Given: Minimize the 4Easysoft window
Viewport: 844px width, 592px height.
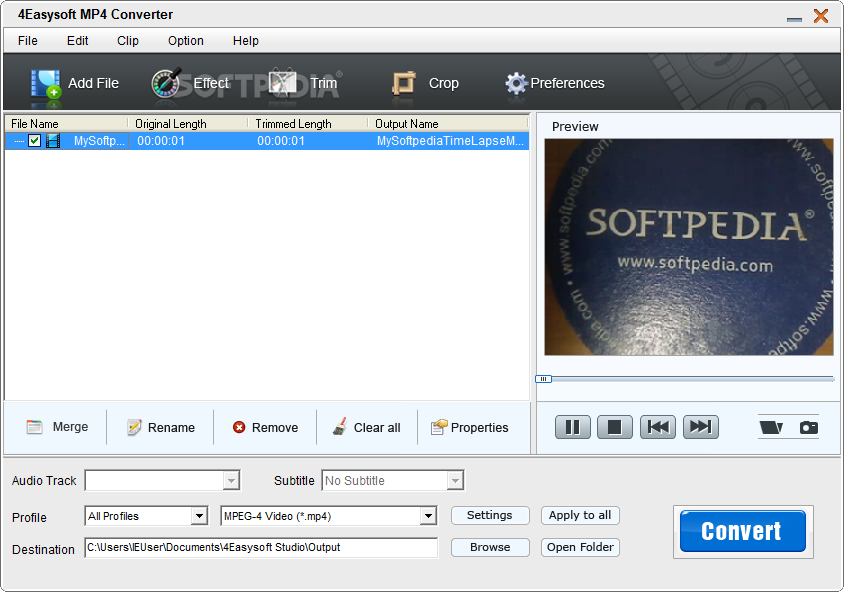Looking at the screenshot, I should pos(794,19).
